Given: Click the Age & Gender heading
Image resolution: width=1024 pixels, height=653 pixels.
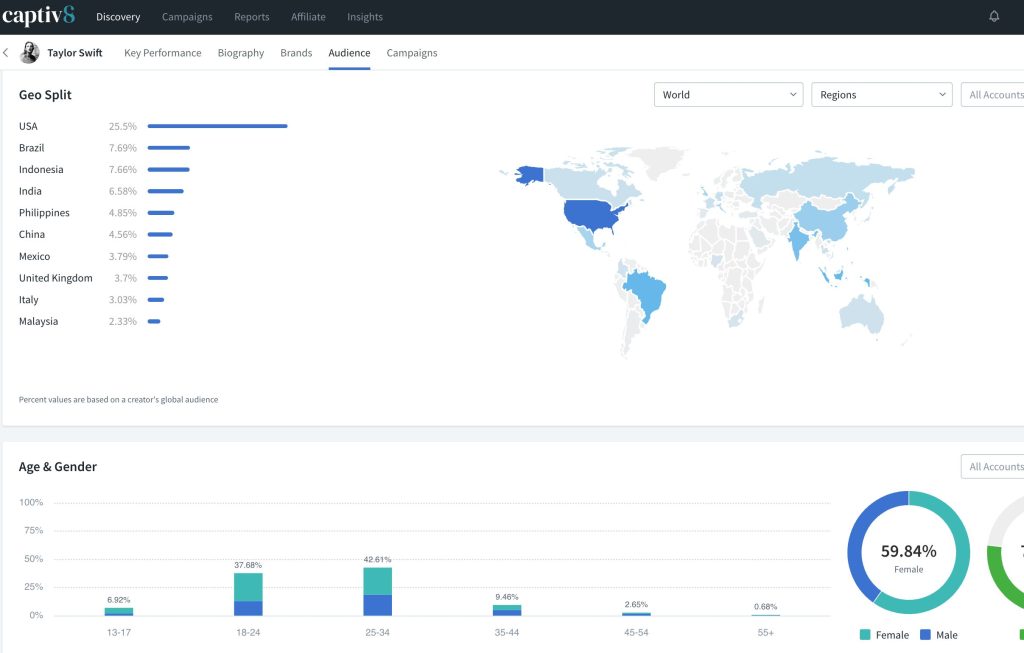Looking at the screenshot, I should [x=57, y=466].
